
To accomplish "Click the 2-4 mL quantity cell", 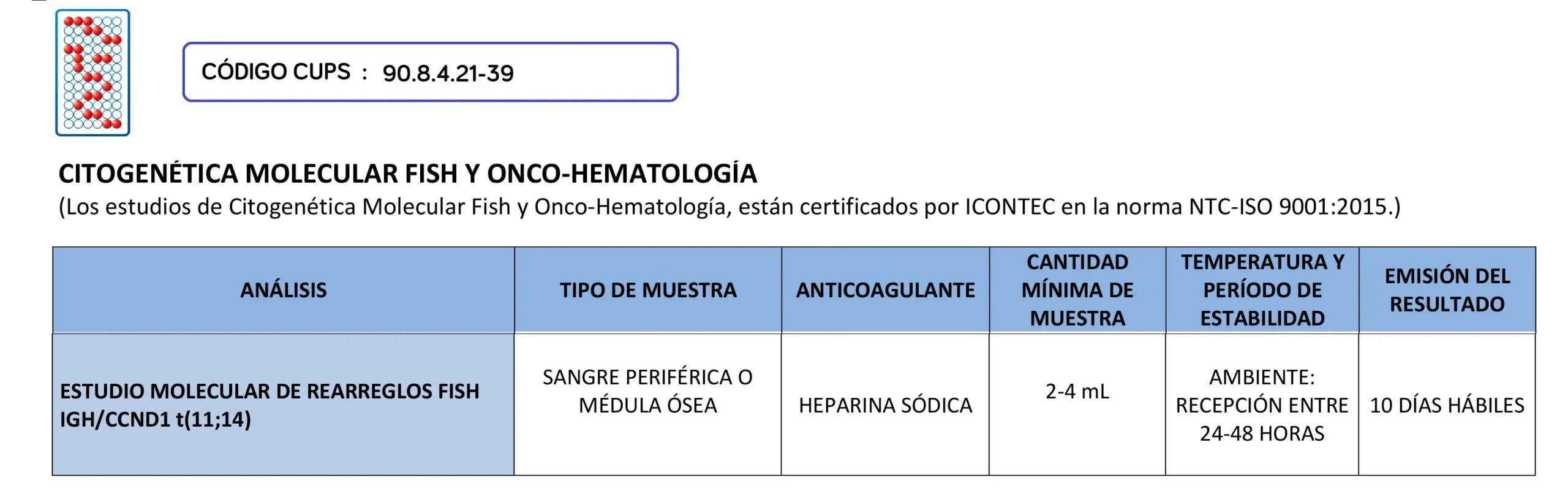I will point(1077,391).
